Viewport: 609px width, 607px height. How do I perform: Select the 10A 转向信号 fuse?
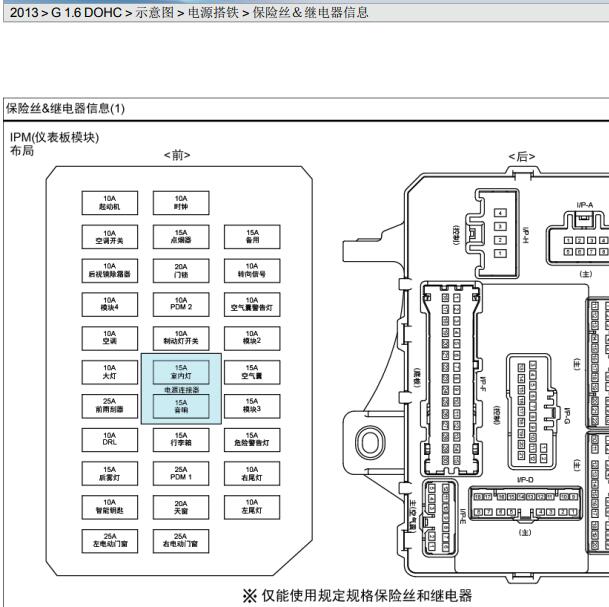coord(252,271)
